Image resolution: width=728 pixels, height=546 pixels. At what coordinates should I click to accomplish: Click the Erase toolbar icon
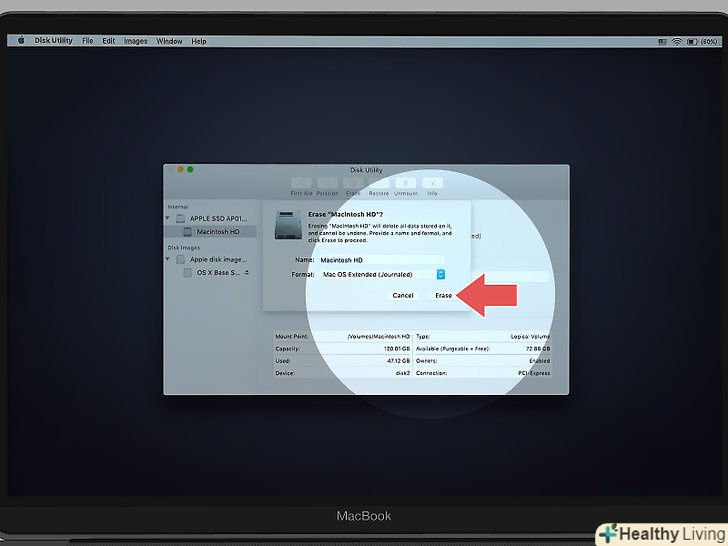[x=353, y=182]
